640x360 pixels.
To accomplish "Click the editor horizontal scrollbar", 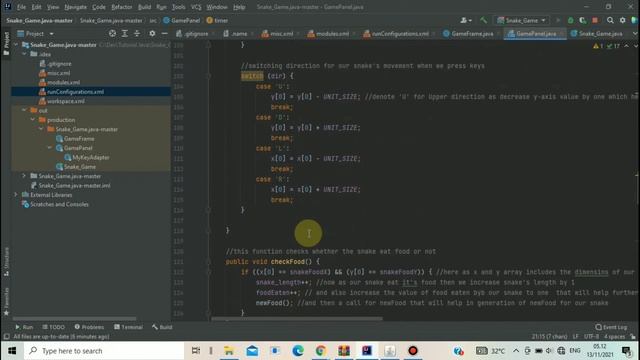I will (297, 319).
